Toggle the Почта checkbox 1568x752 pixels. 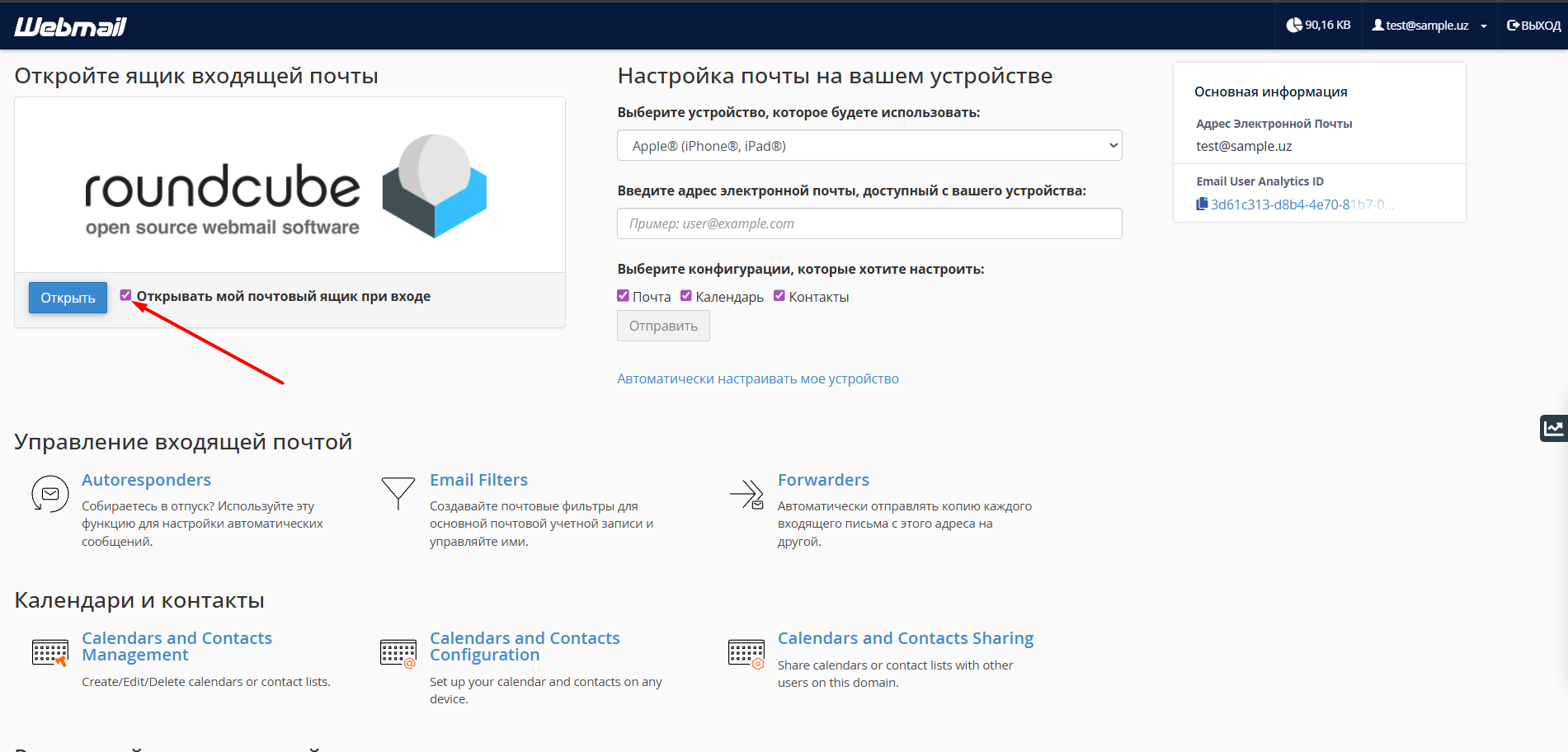tap(623, 296)
